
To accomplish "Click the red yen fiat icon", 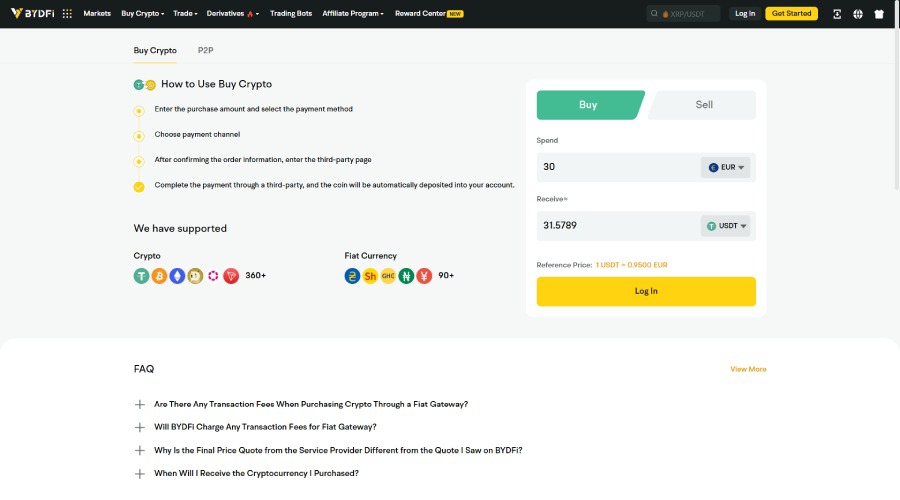I will tap(424, 276).
